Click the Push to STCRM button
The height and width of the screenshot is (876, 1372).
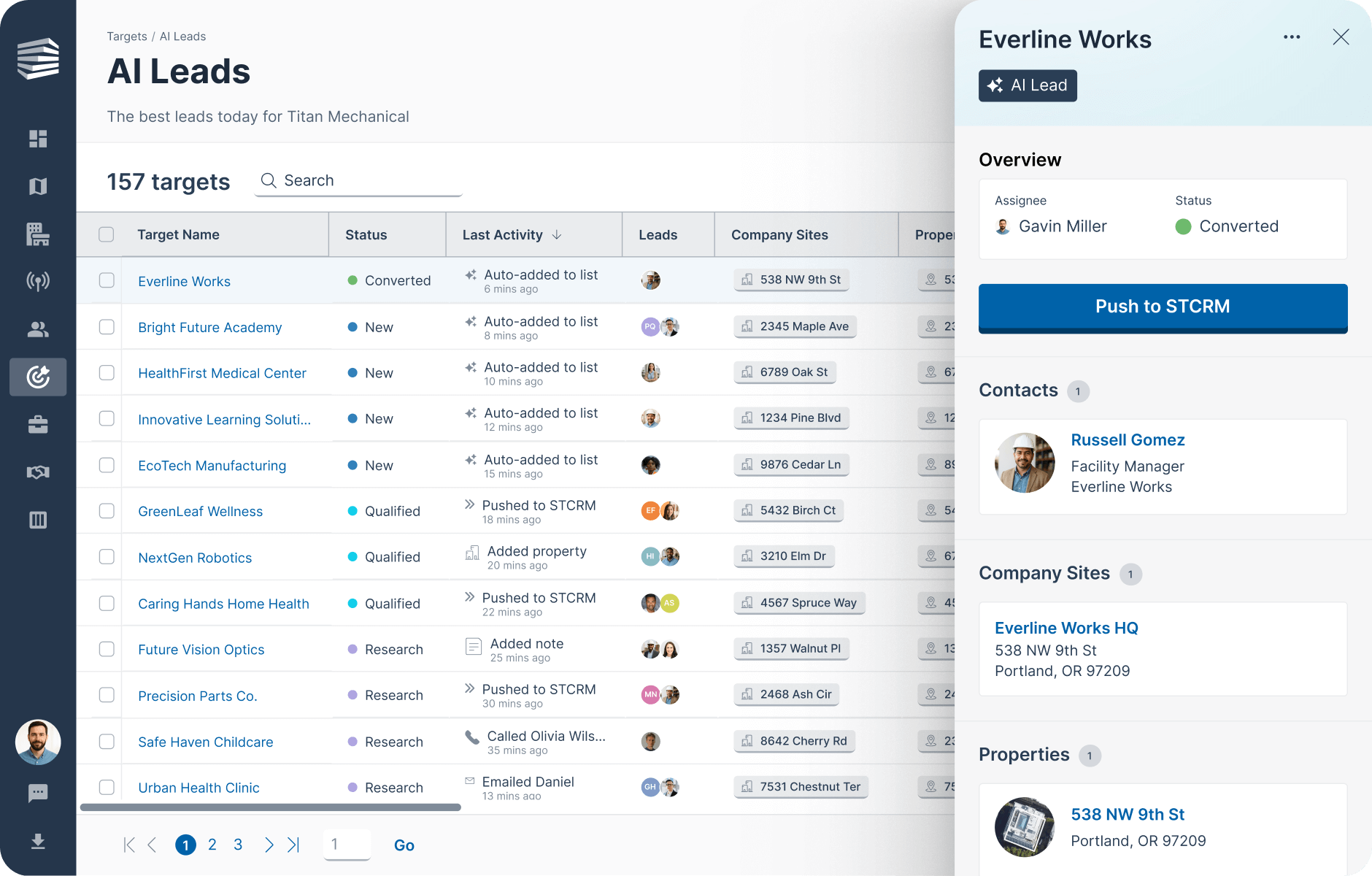[x=1162, y=307]
